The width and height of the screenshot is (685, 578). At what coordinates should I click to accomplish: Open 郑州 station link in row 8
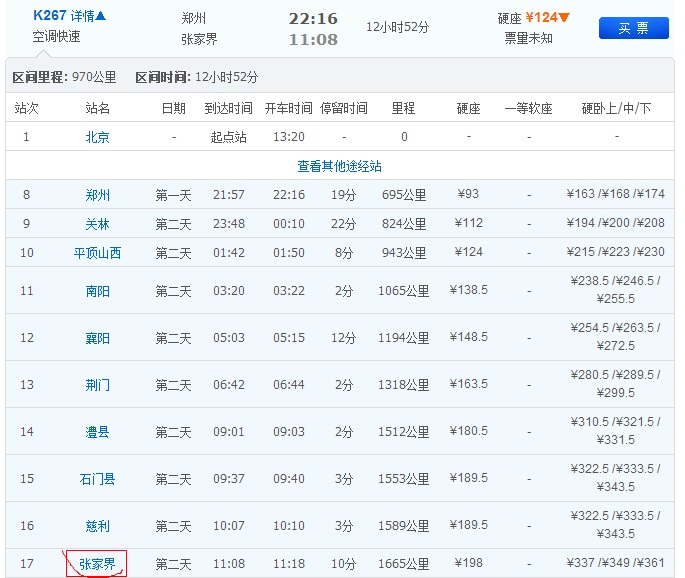pyautogui.click(x=97, y=195)
